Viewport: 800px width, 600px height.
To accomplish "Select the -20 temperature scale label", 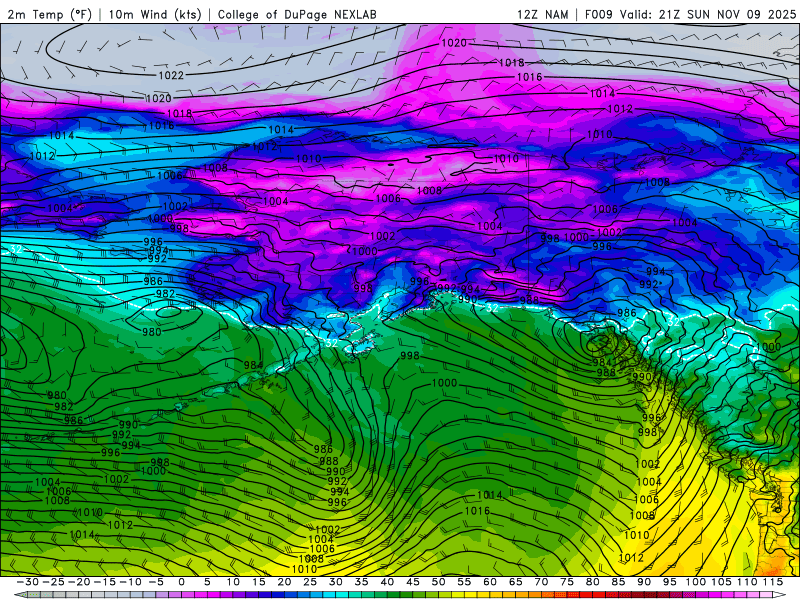I will click(79, 582).
